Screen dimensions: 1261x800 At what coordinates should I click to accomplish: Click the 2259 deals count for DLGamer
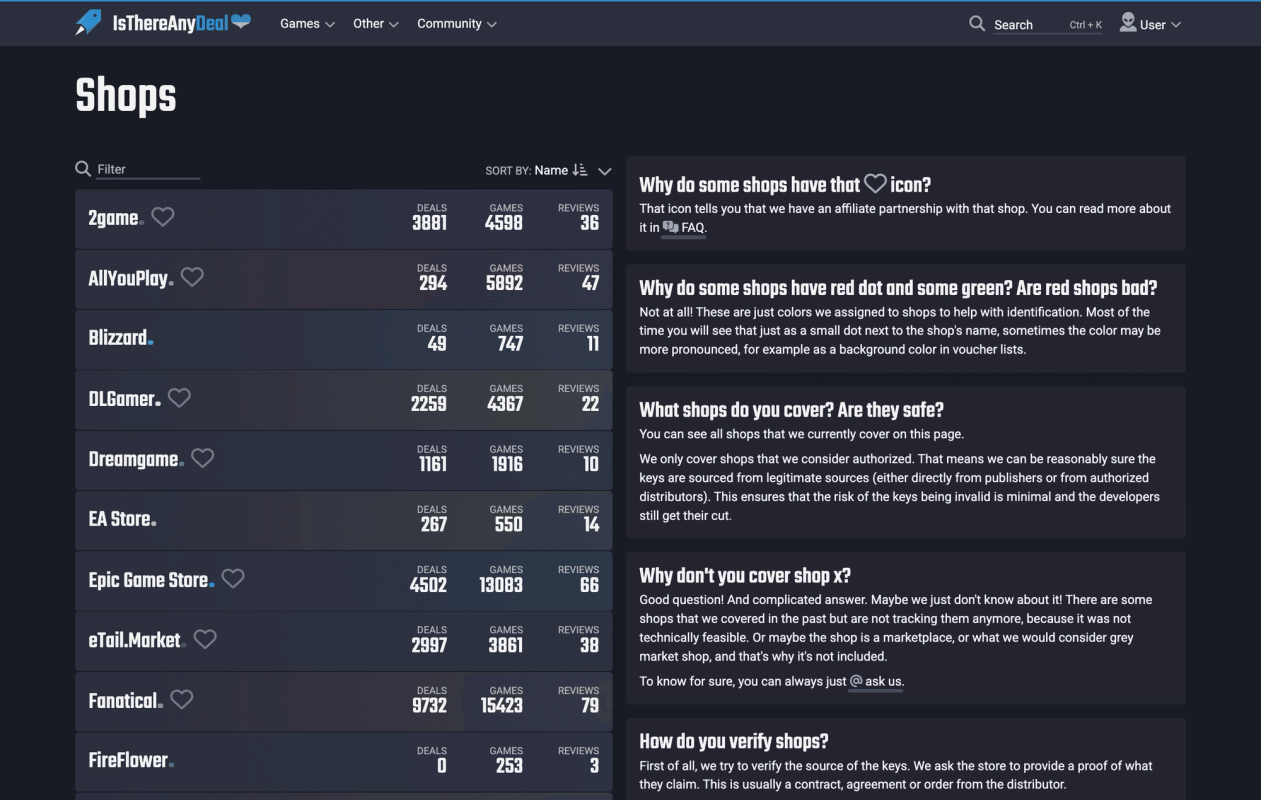point(429,404)
